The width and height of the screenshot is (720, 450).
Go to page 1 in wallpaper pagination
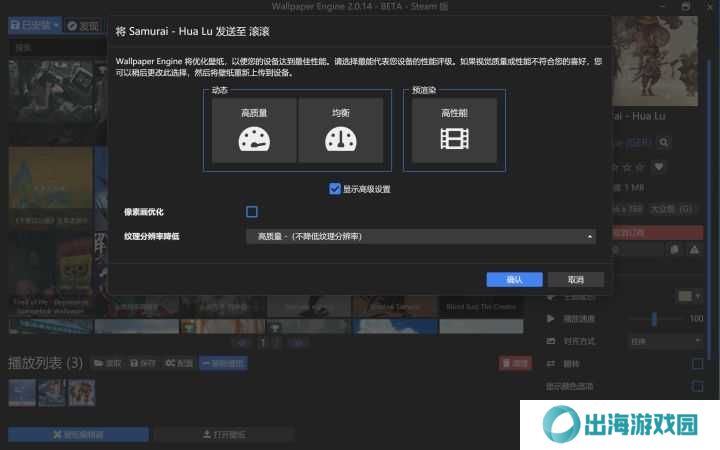(263, 343)
